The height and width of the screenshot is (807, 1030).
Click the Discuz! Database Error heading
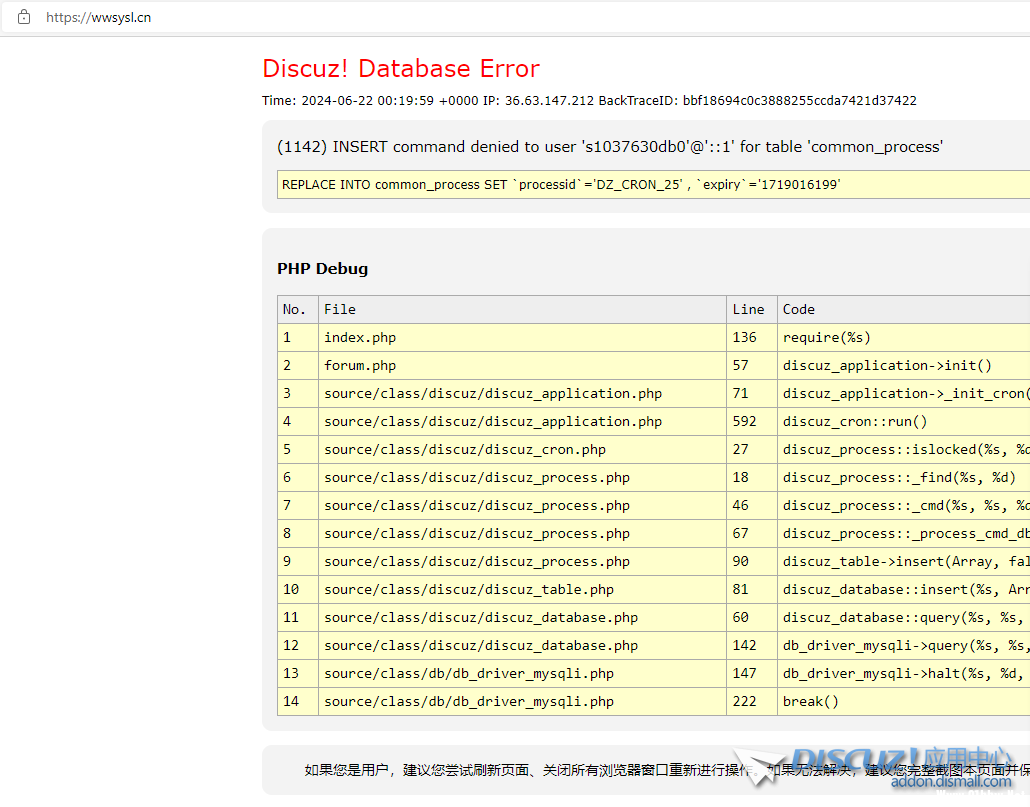point(400,68)
